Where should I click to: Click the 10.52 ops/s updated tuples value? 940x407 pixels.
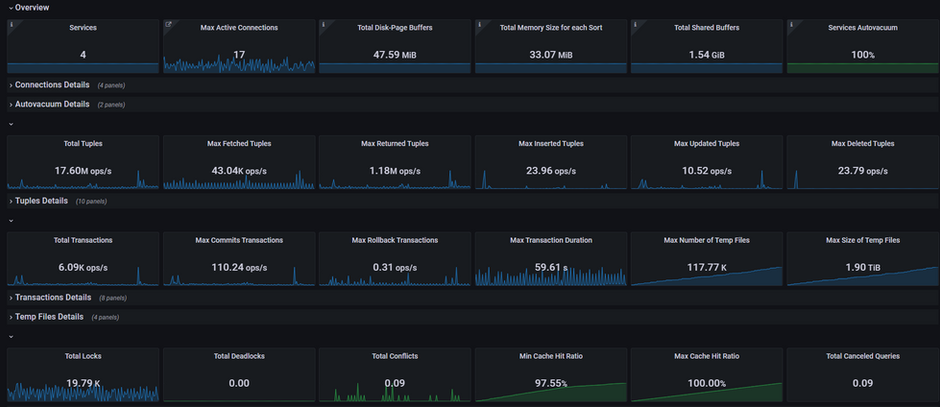tap(706, 171)
